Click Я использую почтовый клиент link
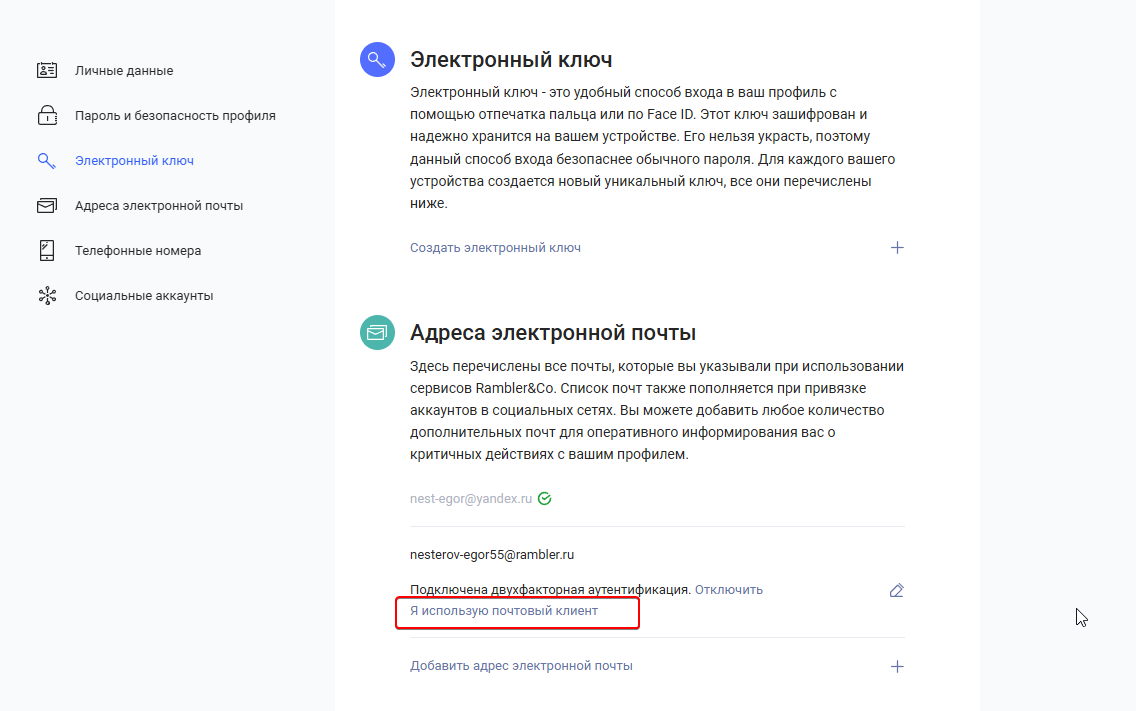The width and height of the screenshot is (1136, 711). pyautogui.click(x=504, y=611)
